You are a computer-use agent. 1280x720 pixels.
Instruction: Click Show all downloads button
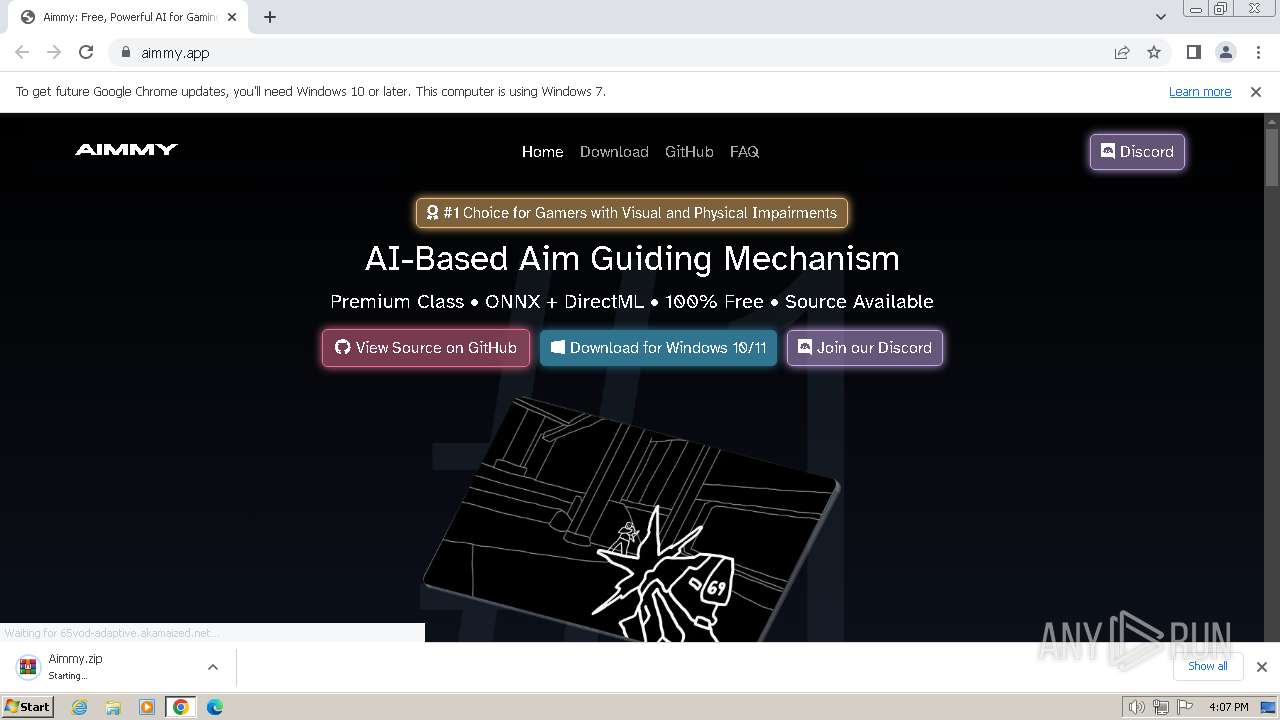point(1208,666)
